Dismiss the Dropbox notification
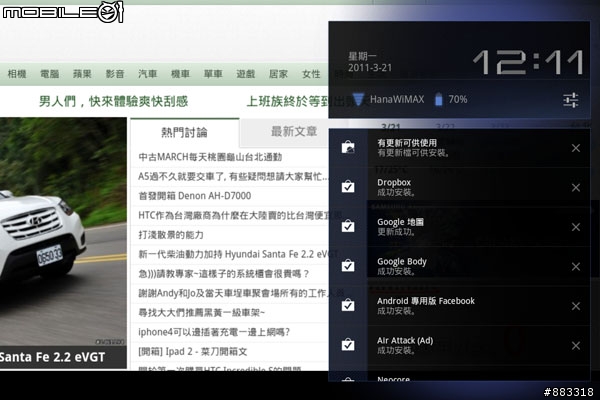Screen dimensions: 600x400 pyautogui.click(x=576, y=188)
